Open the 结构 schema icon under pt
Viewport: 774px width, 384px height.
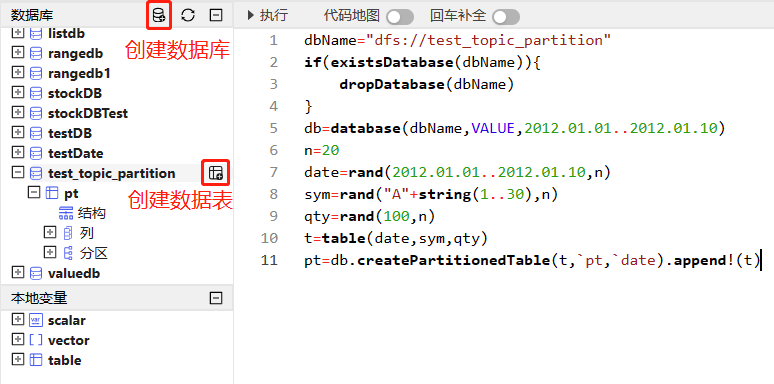tap(66, 213)
